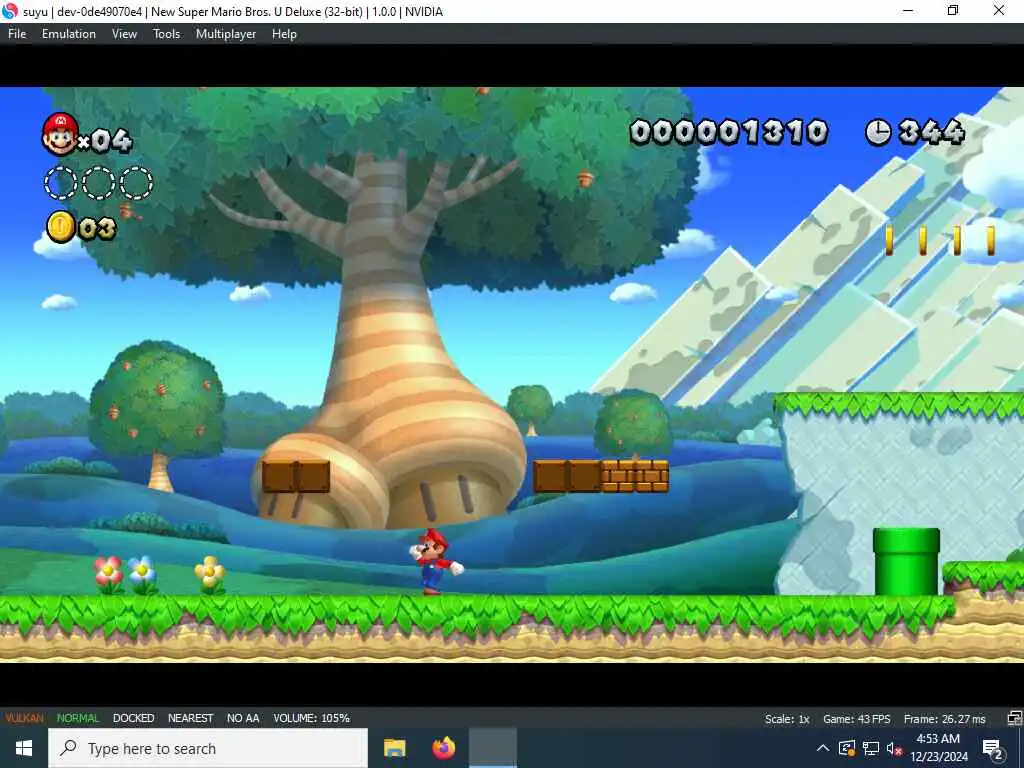The width and height of the screenshot is (1024, 768).
Task: Toggle the NORMAL GPU accuracy setting
Action: (78, 718)
